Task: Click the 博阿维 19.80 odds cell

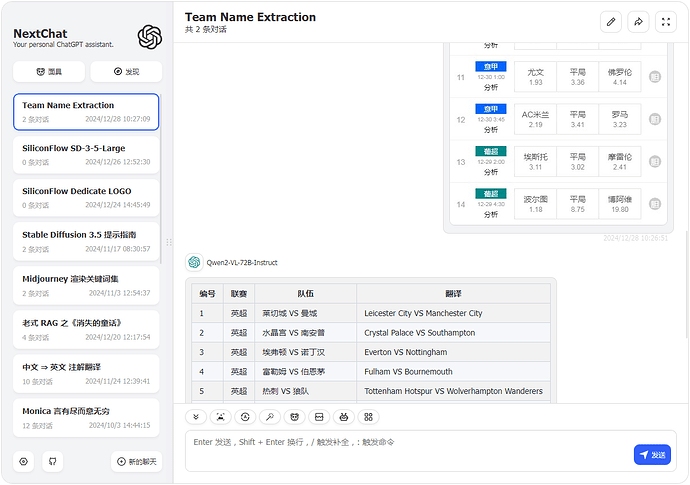Action: coord(620,204)
